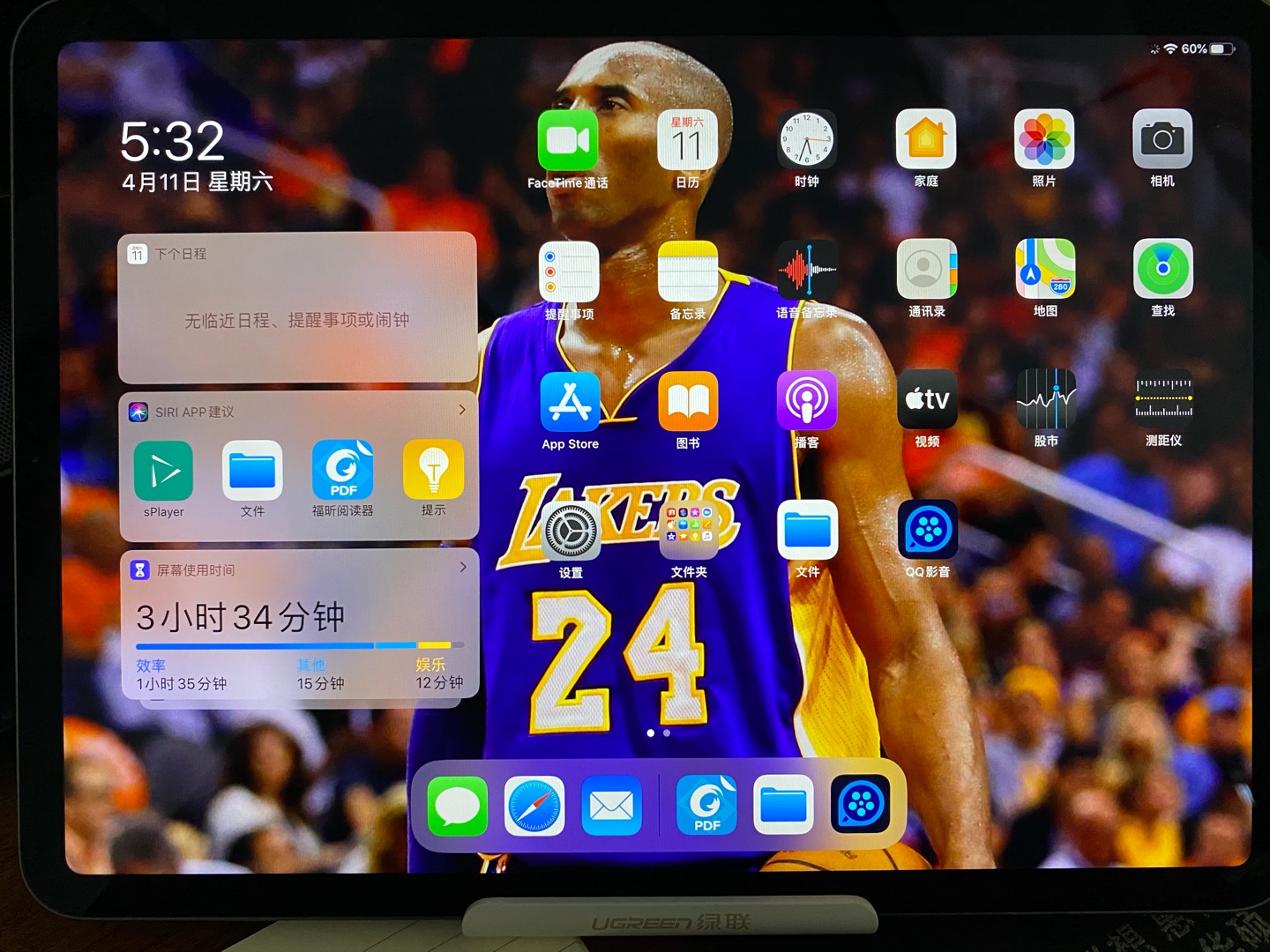
Task: Tap the screen time usage bar
Action: (x=300, y=646)
